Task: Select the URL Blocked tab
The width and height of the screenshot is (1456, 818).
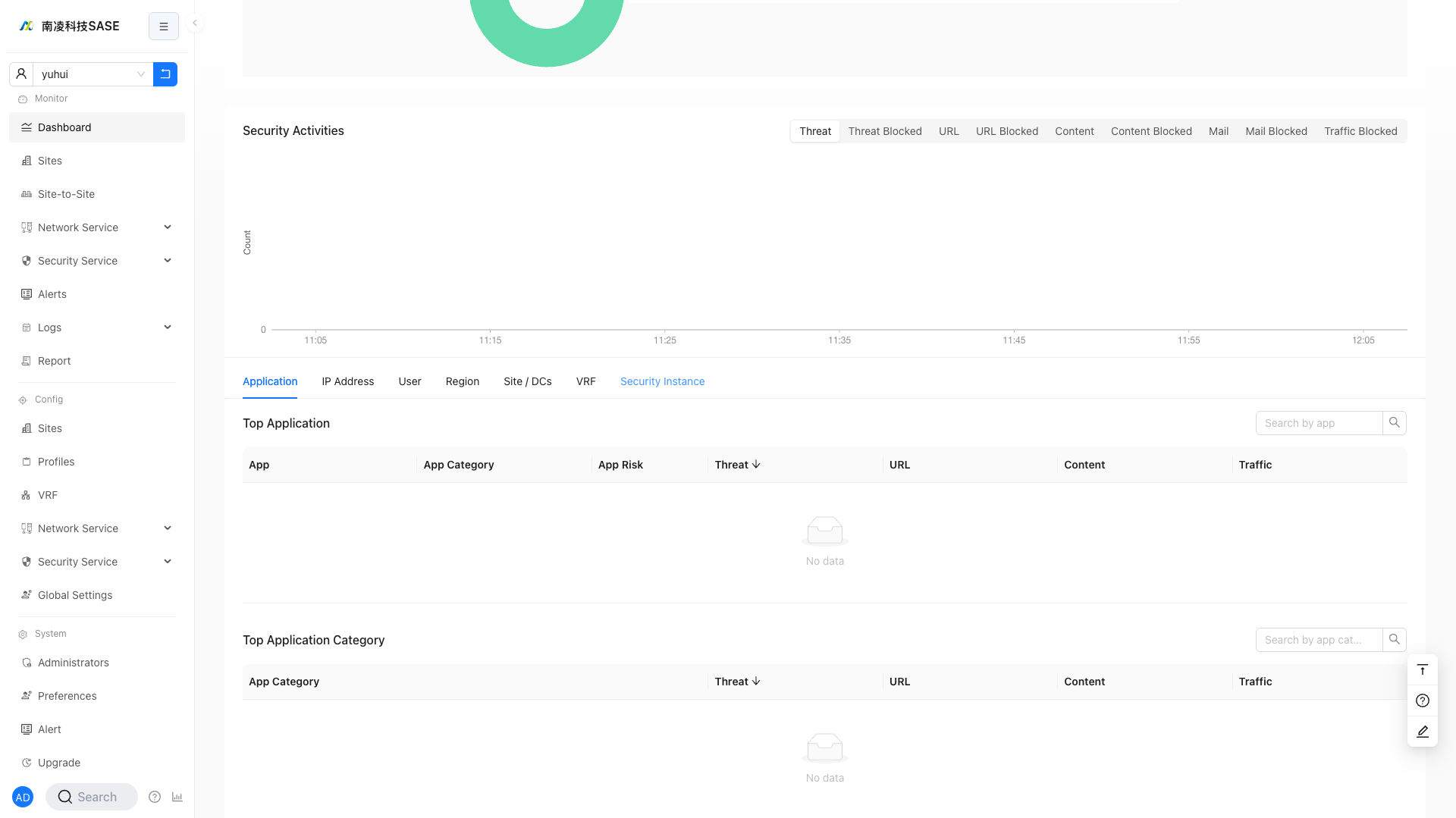Action: [x=1007, y=131]
